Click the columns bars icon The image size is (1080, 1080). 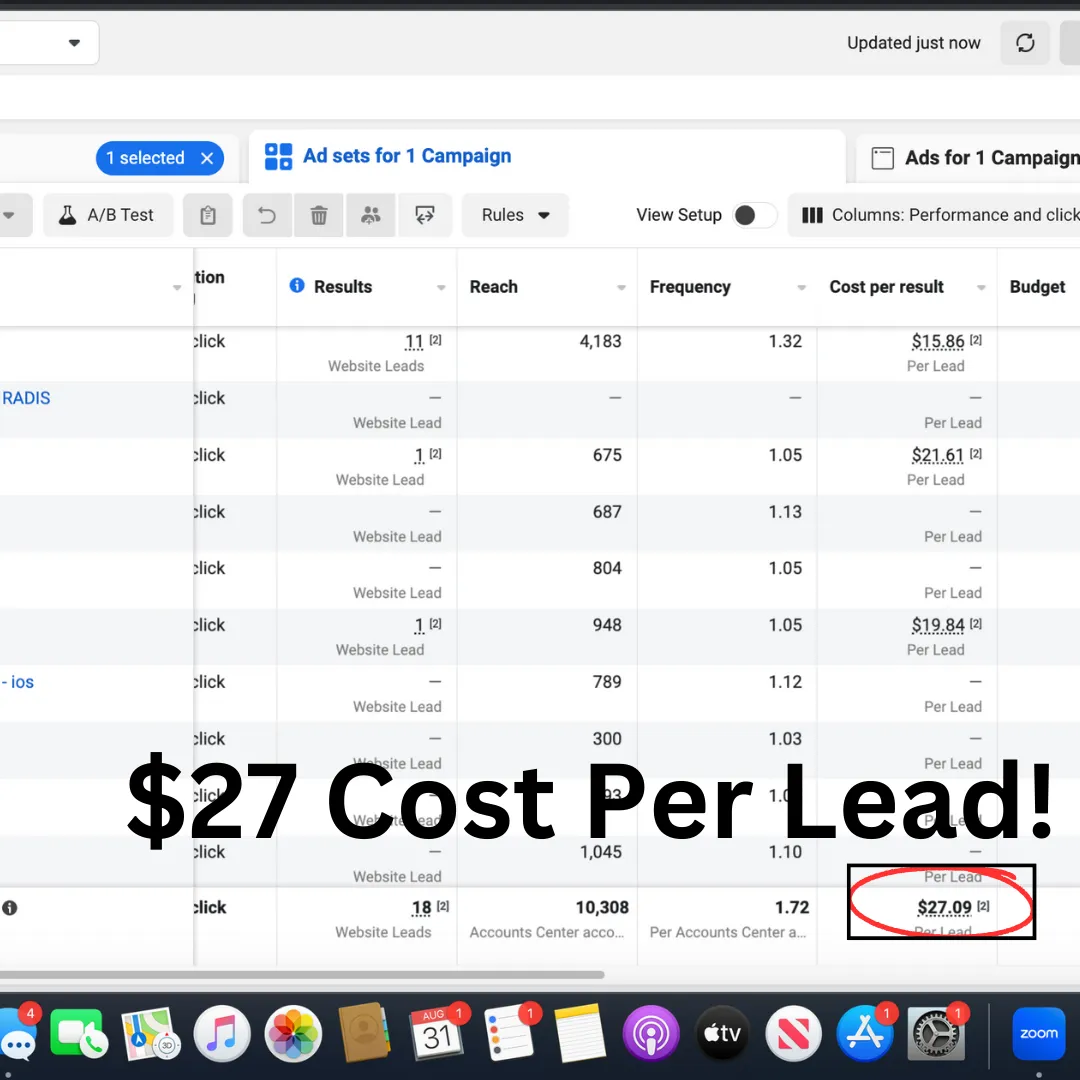pos(812,216)
